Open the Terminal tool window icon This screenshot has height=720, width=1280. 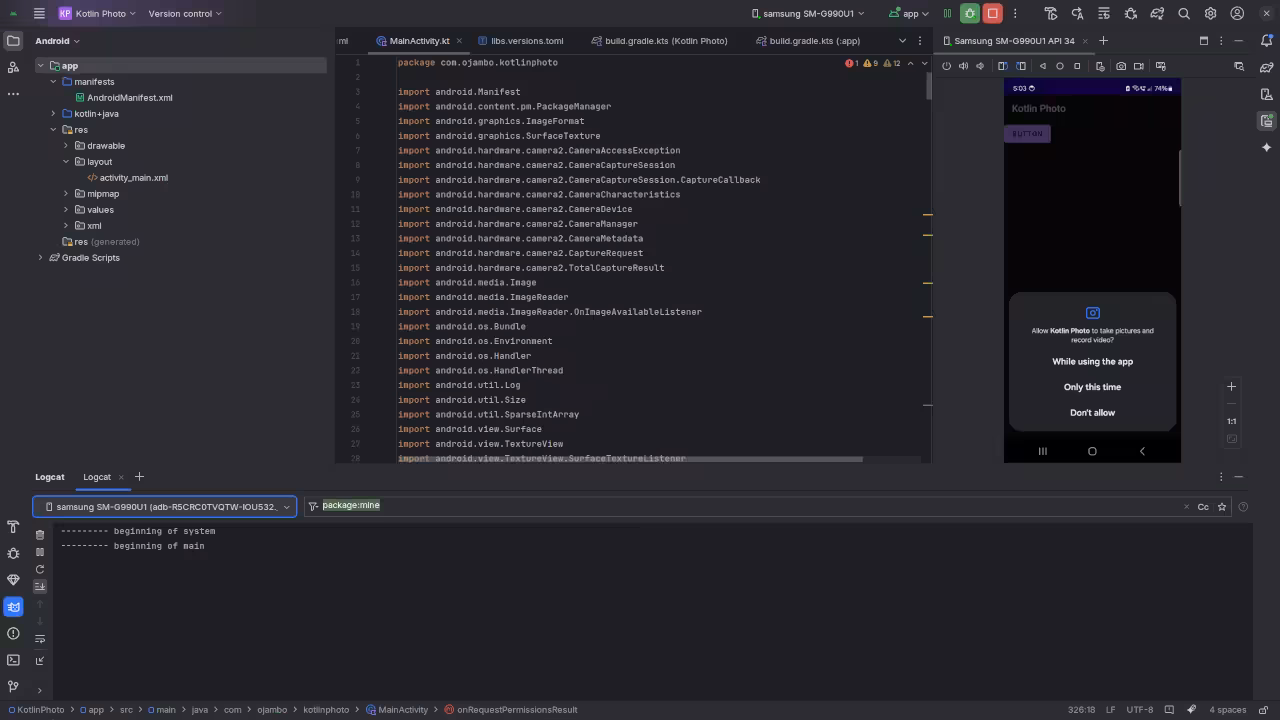pos(13,660)
